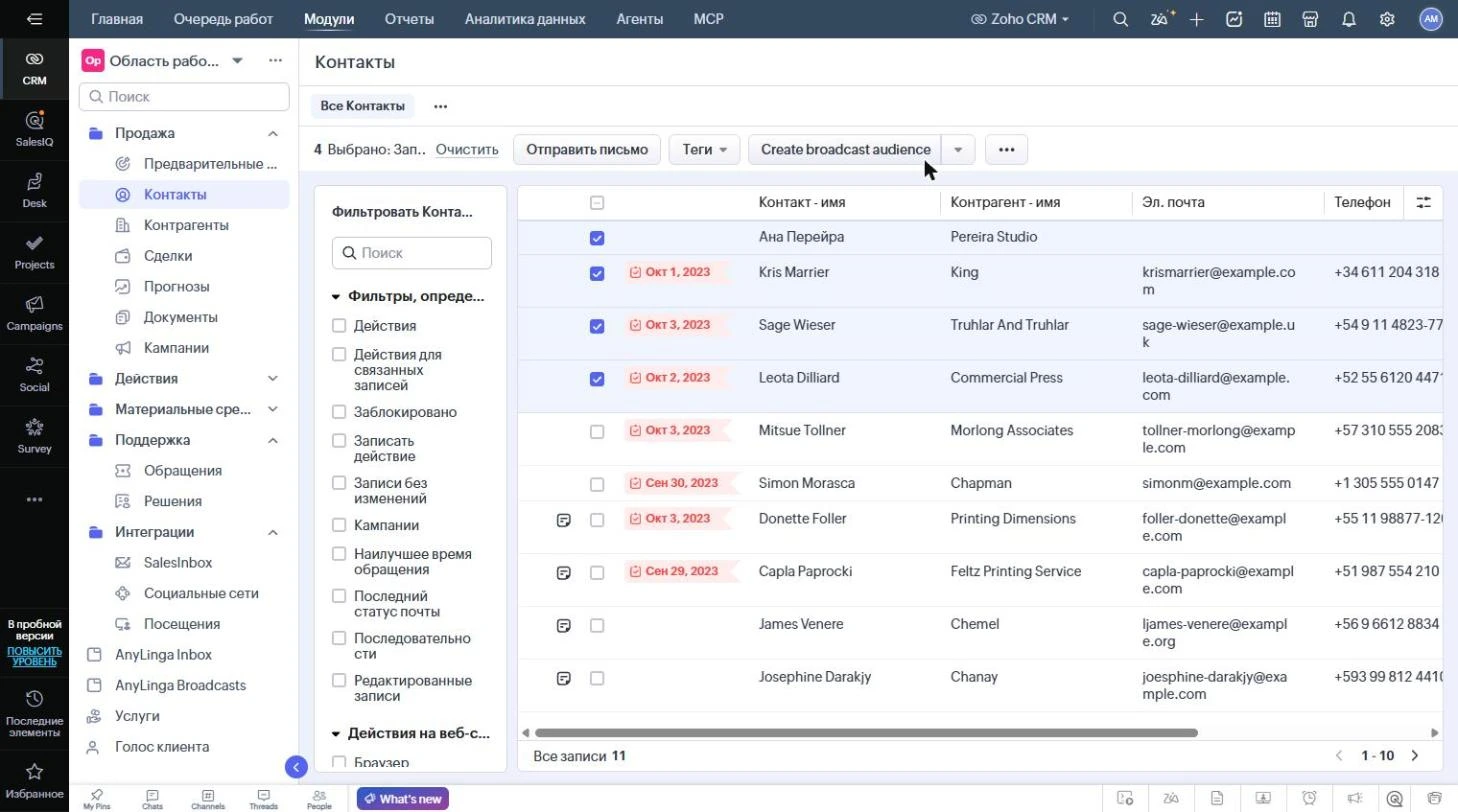
Task: Open the Теги dropdown
Action: tap(704, 149)
